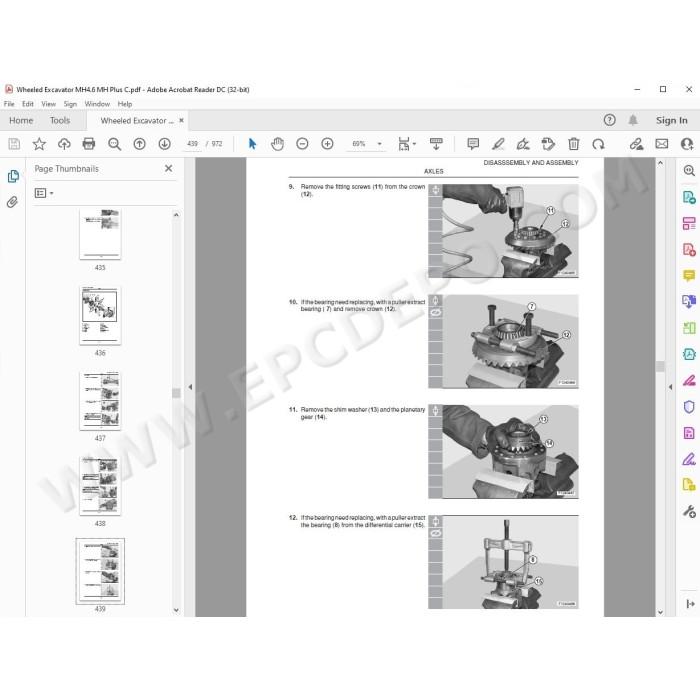Click the thumbnails scroll up arrow
Viewport: 700px width, 700px height.
pos(176,215)
